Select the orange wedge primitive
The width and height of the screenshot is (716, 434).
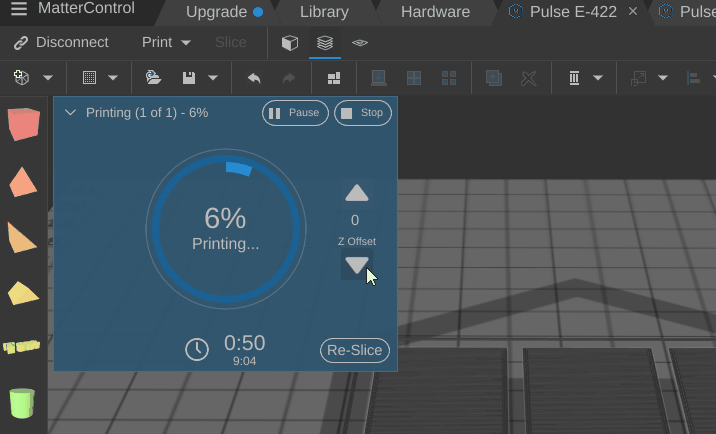(22, 238)
